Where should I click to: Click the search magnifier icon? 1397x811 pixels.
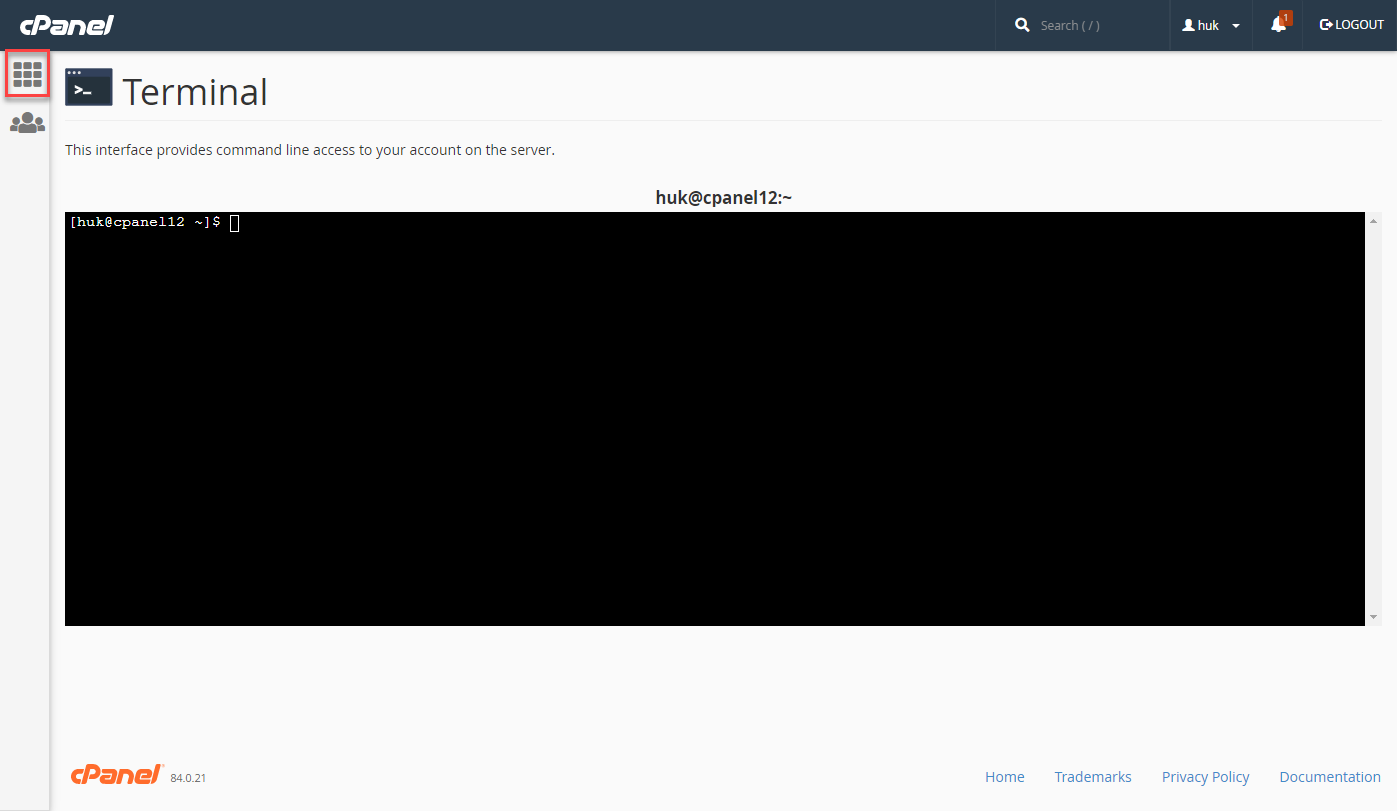[1022, 25]
